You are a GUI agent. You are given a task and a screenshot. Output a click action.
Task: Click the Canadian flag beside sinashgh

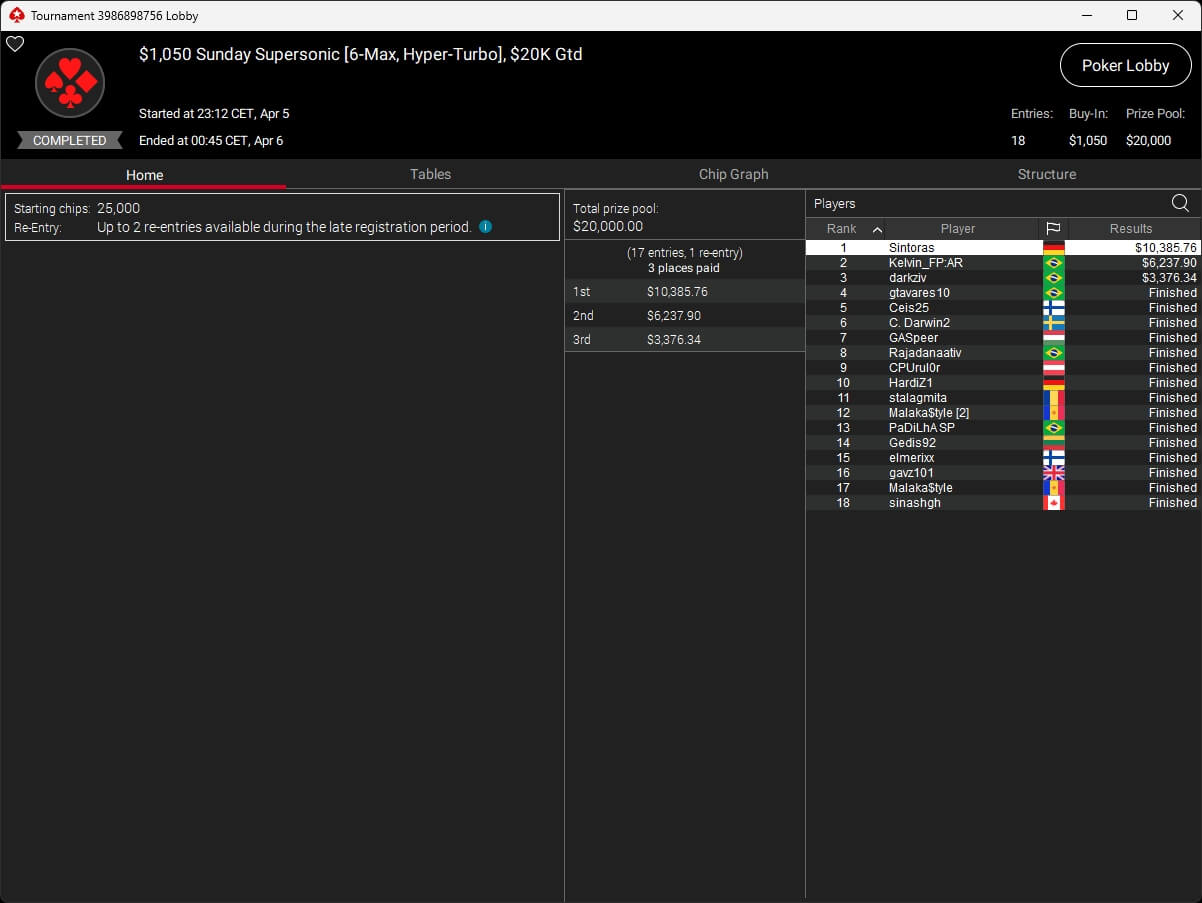tap(1053, 503)
